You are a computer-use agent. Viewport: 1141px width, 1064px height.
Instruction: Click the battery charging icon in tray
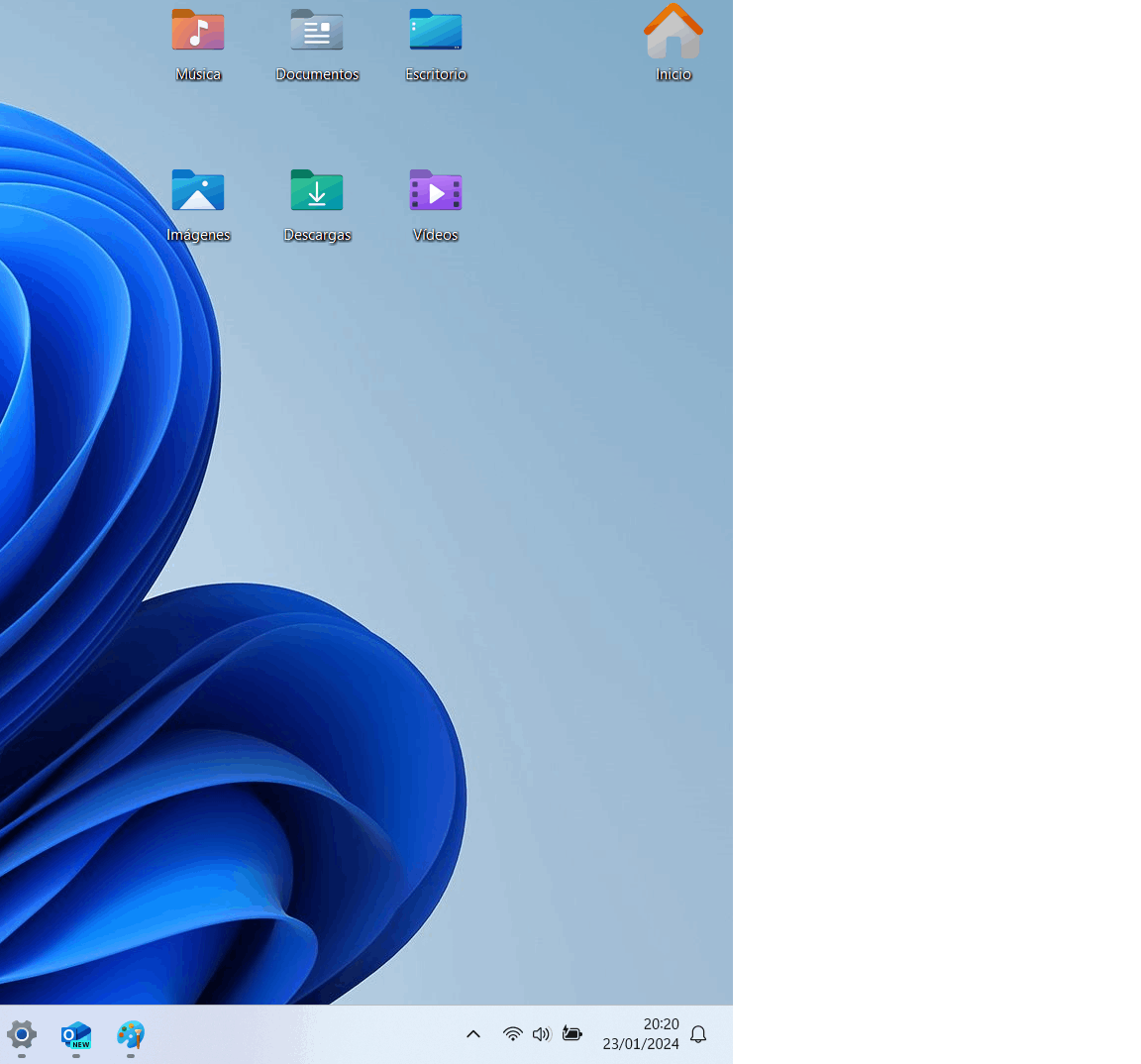coord(572,1034)
